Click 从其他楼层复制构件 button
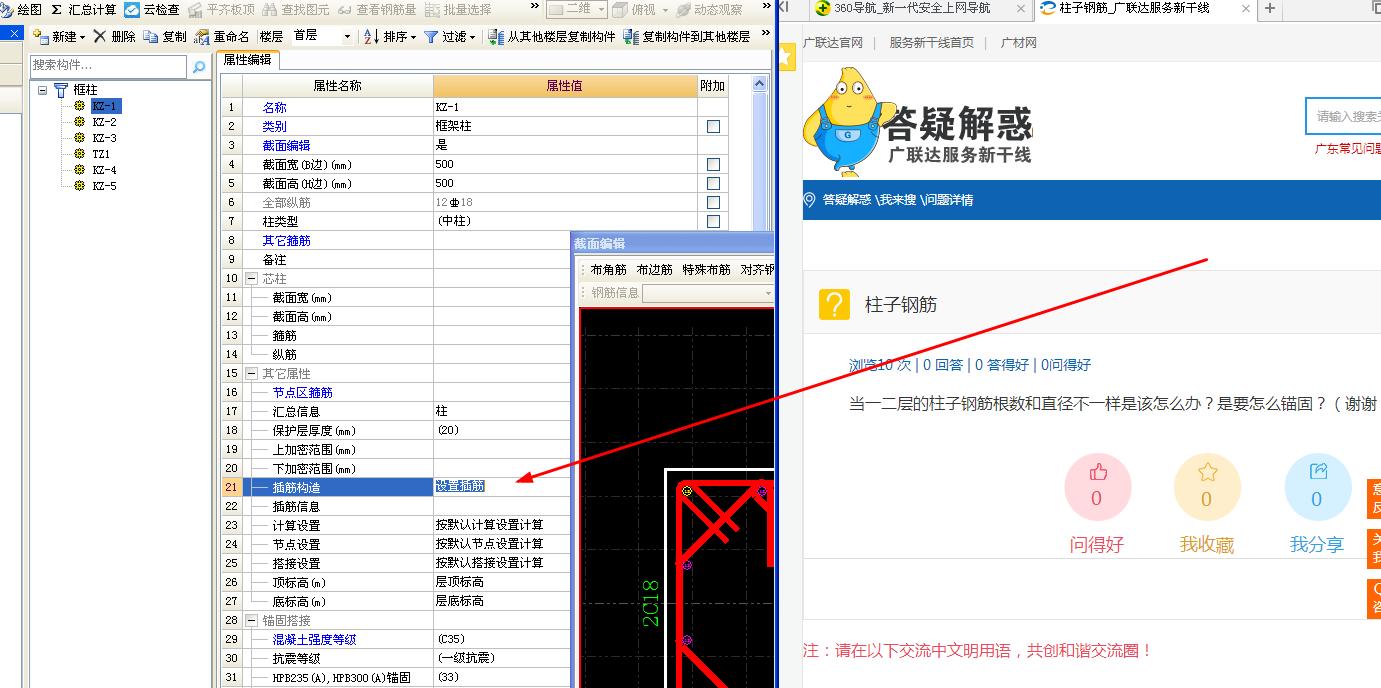The height and width of the screenshot is (688, 1381). point(552,36)
